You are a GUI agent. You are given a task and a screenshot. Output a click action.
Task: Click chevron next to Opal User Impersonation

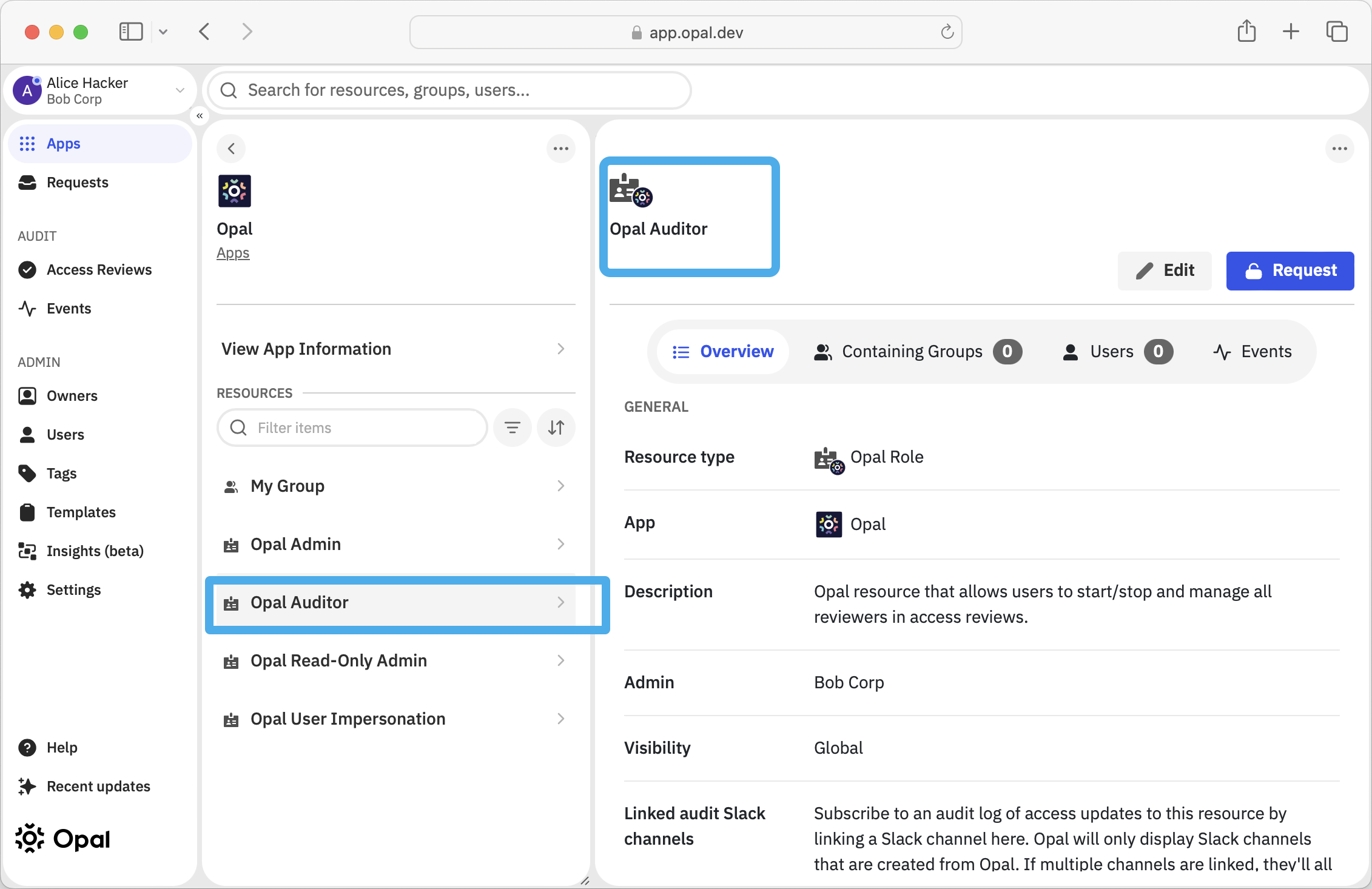561,719
